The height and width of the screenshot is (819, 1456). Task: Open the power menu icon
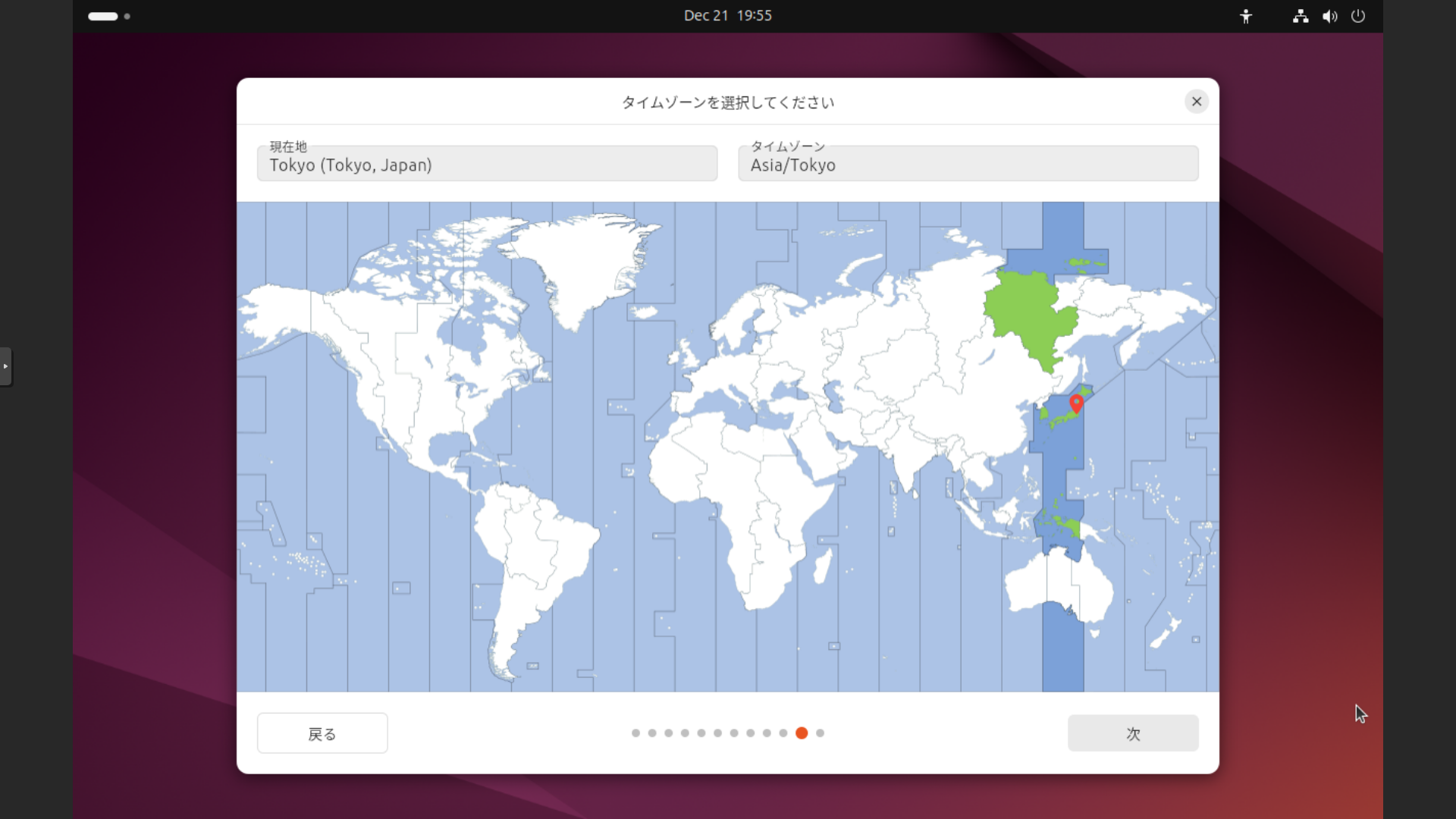(1358, 16)
